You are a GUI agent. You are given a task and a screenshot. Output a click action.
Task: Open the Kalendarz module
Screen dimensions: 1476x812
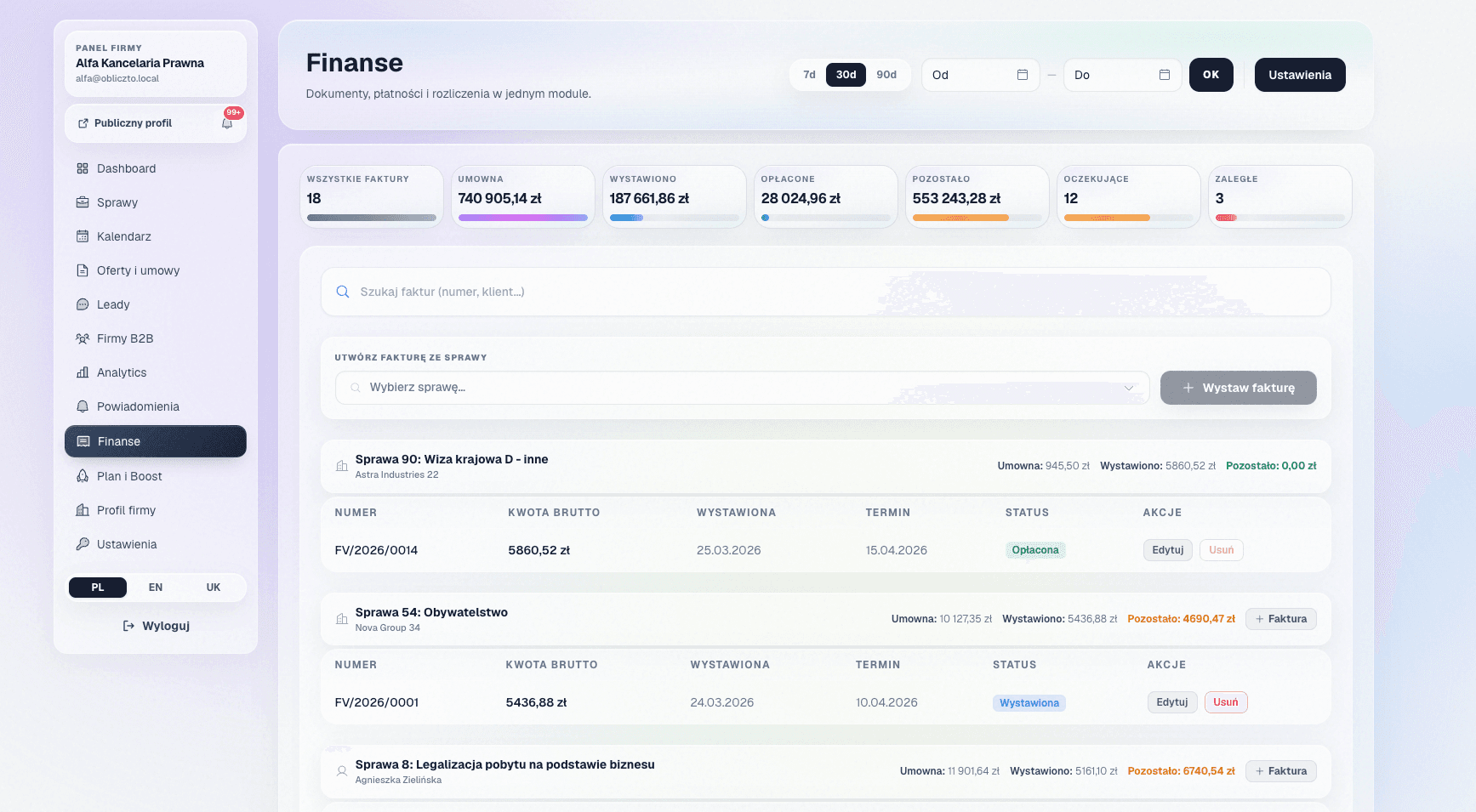124,236
